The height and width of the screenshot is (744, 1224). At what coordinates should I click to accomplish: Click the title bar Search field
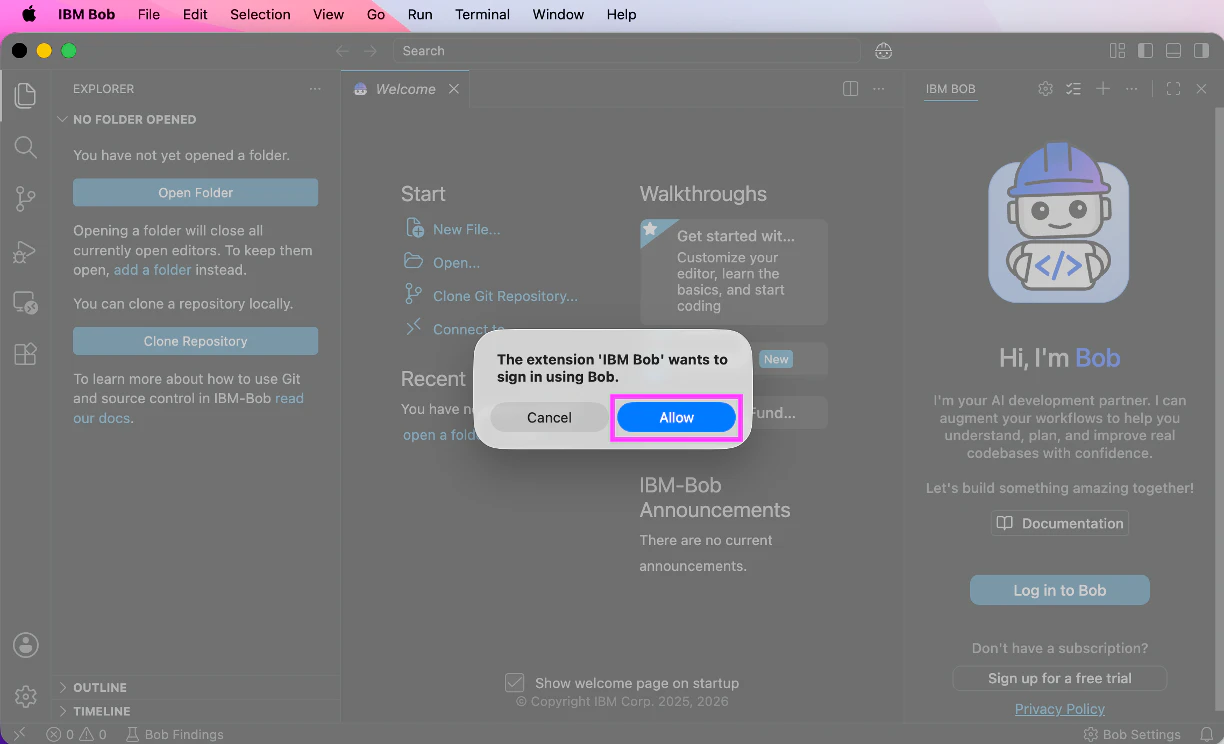point(627,51)
